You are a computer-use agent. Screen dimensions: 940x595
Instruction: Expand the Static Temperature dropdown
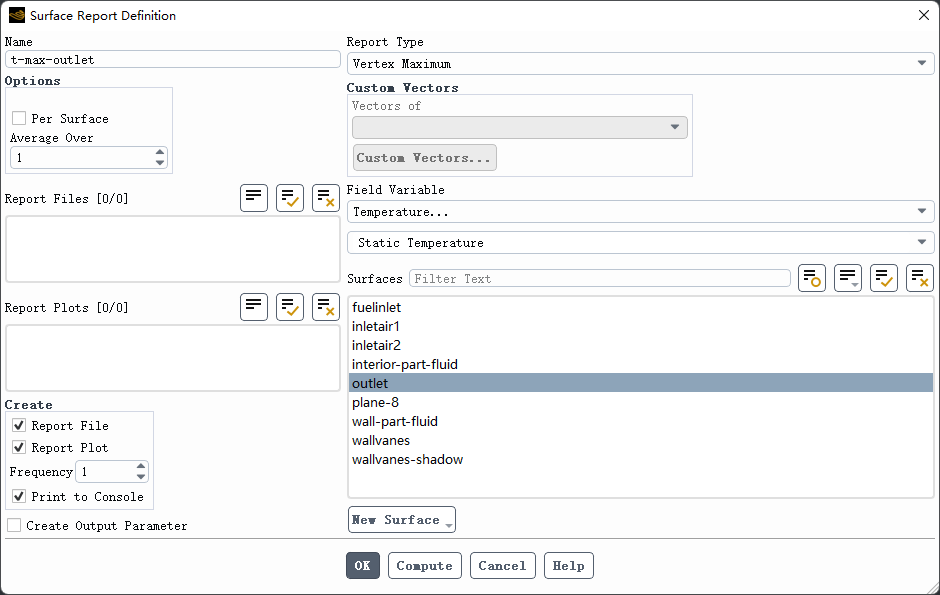tap(640, 243)
